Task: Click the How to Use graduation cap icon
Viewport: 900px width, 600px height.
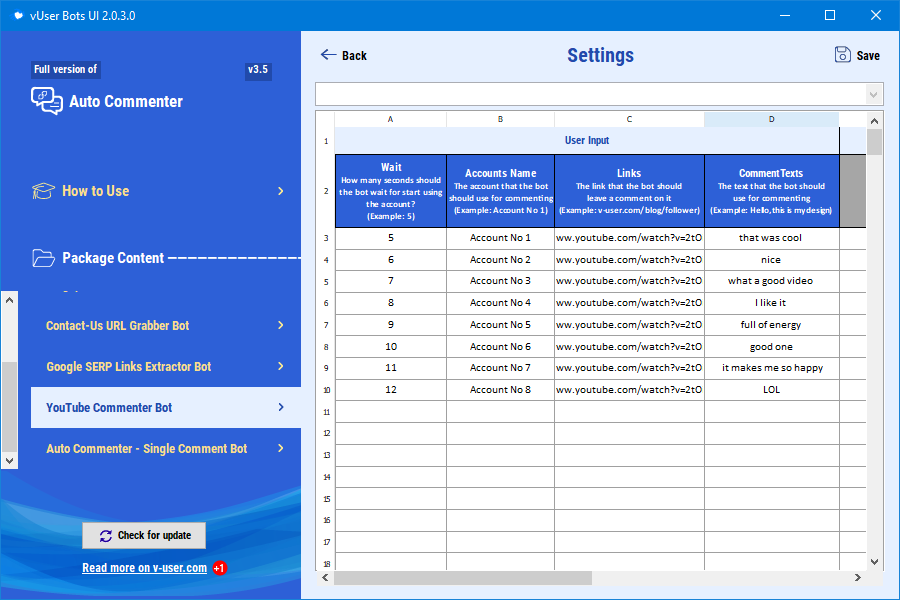Action: [x=43, y=191]
